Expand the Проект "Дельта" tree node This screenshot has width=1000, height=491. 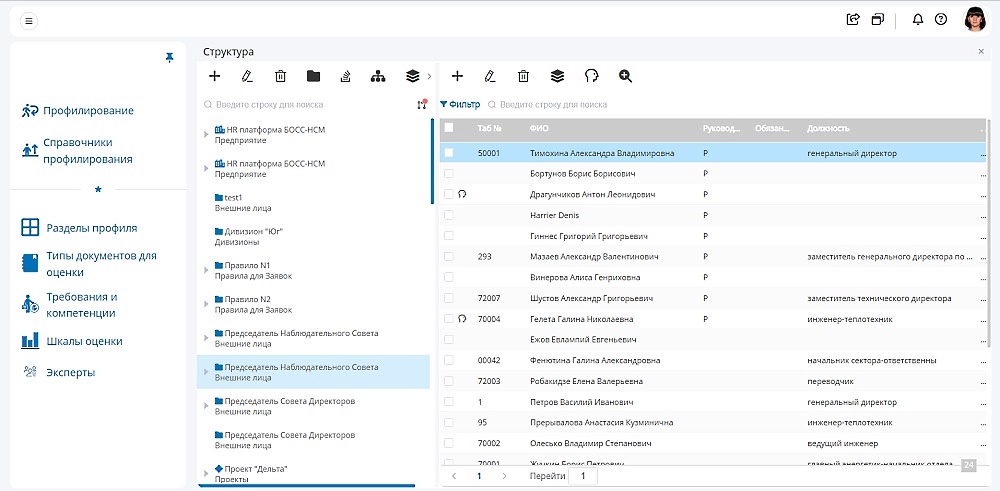tap(206, 474)
